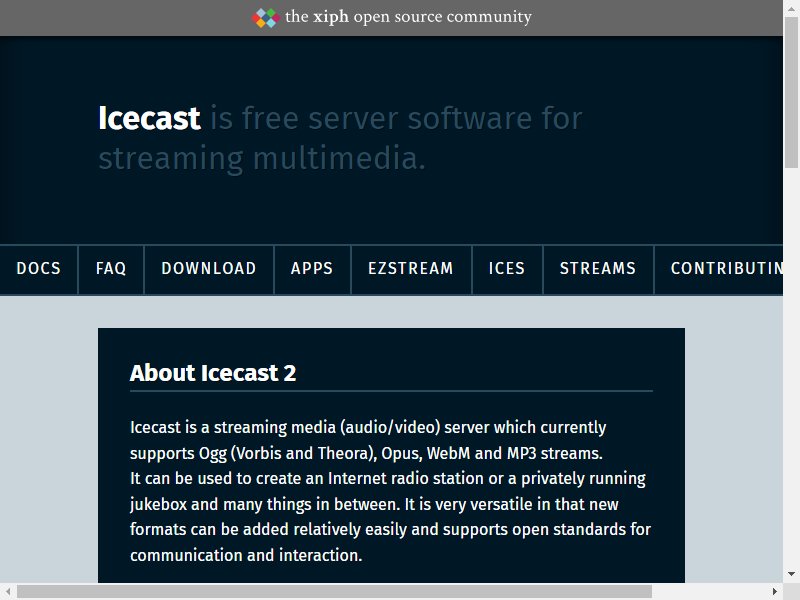
Task: Open the STREAMS directory link
Action: click(598, 269)
